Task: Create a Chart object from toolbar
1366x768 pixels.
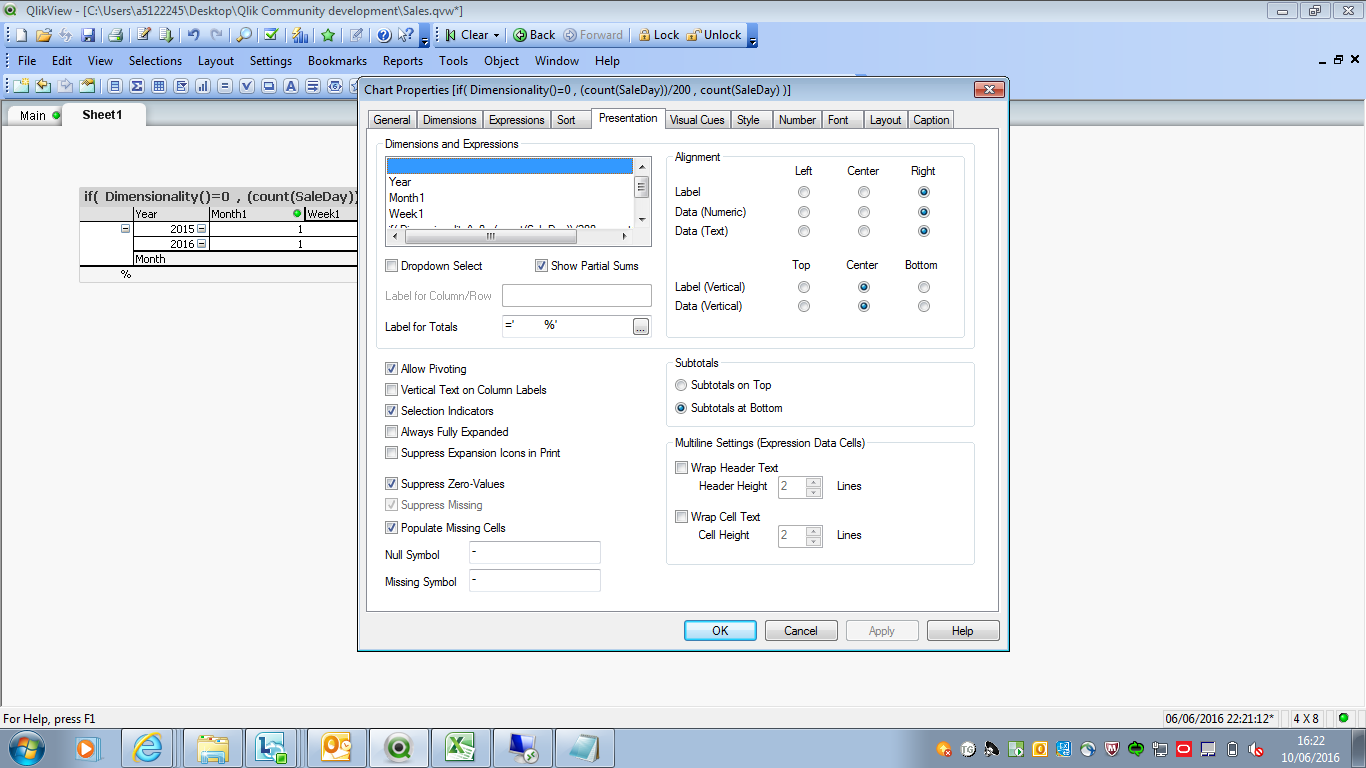Action: click(x=203, y=86)
